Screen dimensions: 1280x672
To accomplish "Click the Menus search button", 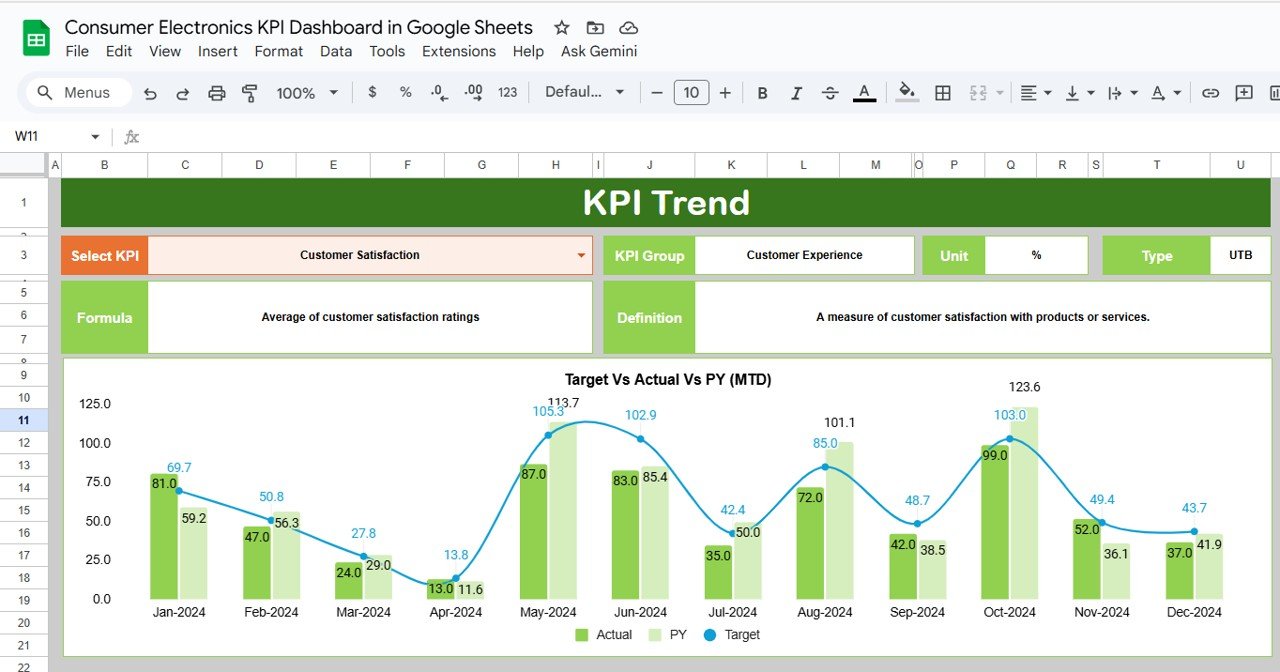I will click(76, 92).
